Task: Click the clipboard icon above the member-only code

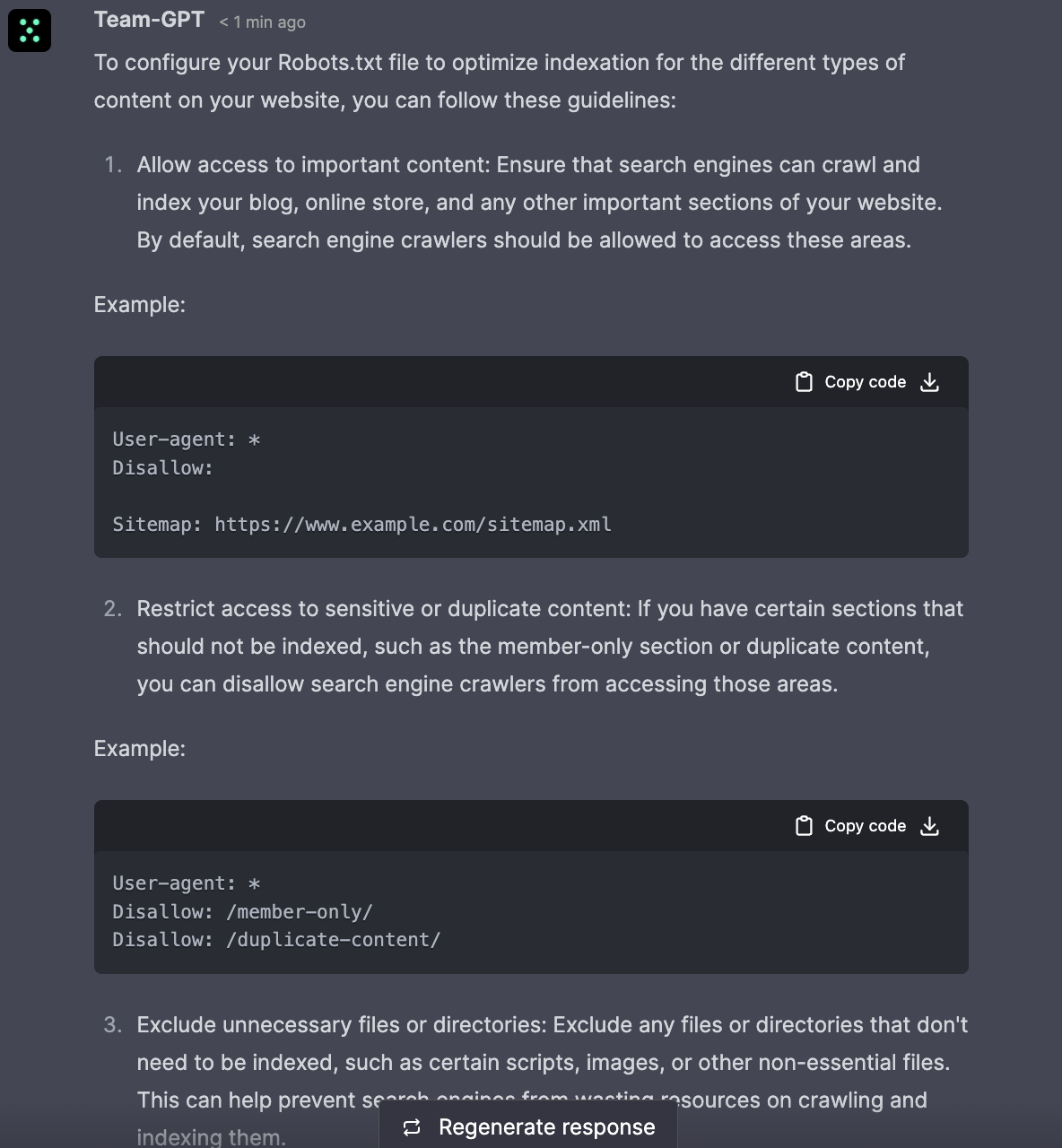Action: point(804,826)
